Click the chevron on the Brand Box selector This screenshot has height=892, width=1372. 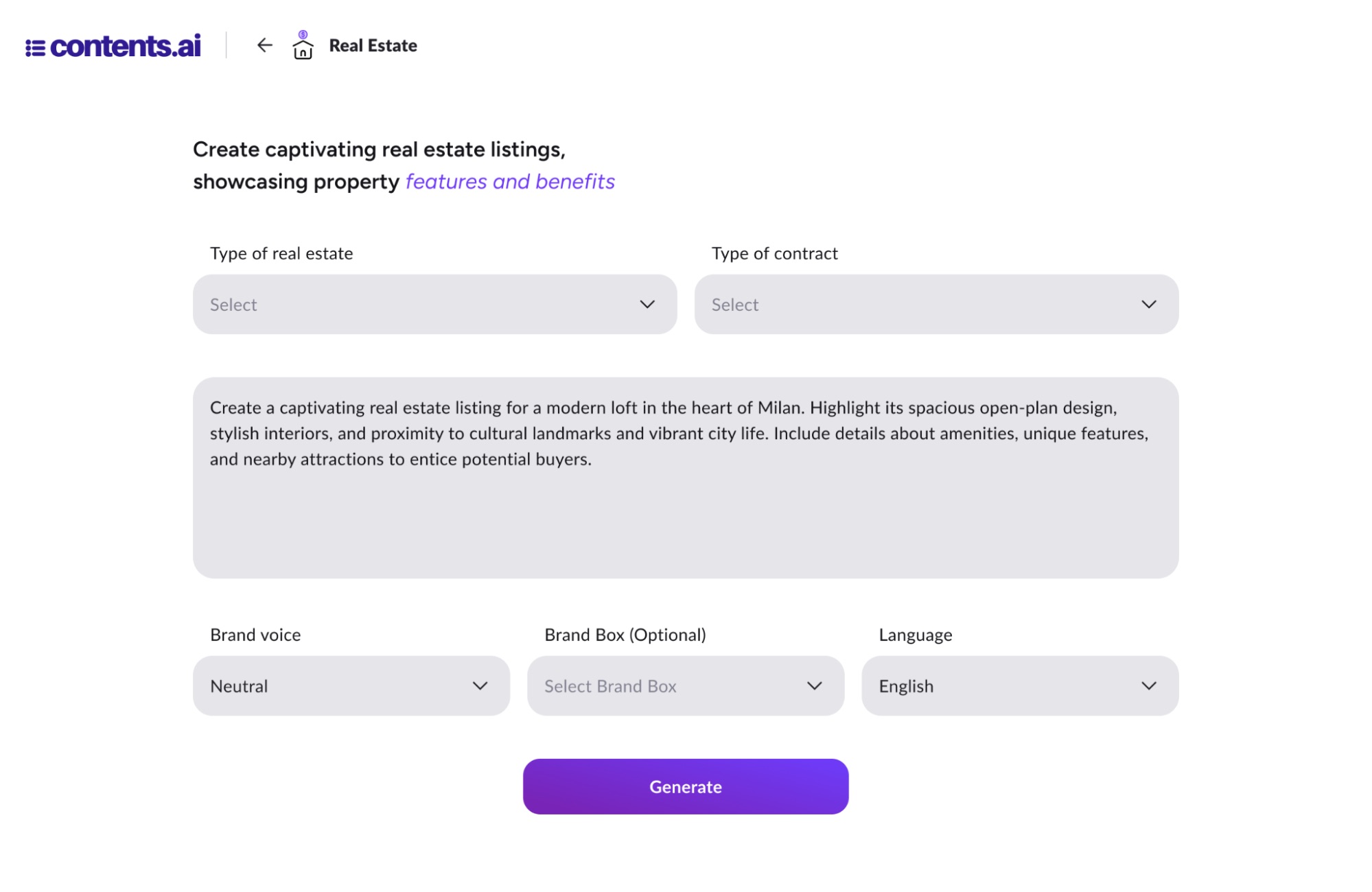pos(815,685)
